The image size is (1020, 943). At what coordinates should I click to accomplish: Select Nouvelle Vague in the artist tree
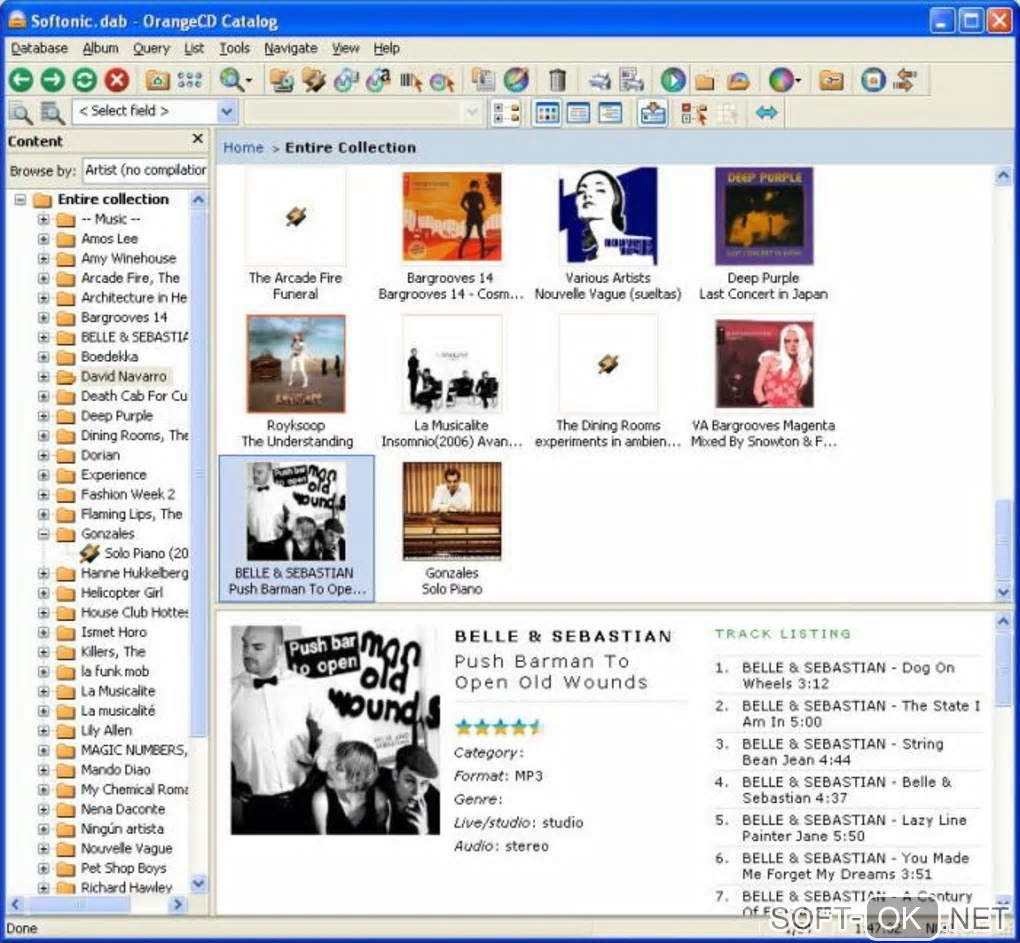(x=127, y=849)
